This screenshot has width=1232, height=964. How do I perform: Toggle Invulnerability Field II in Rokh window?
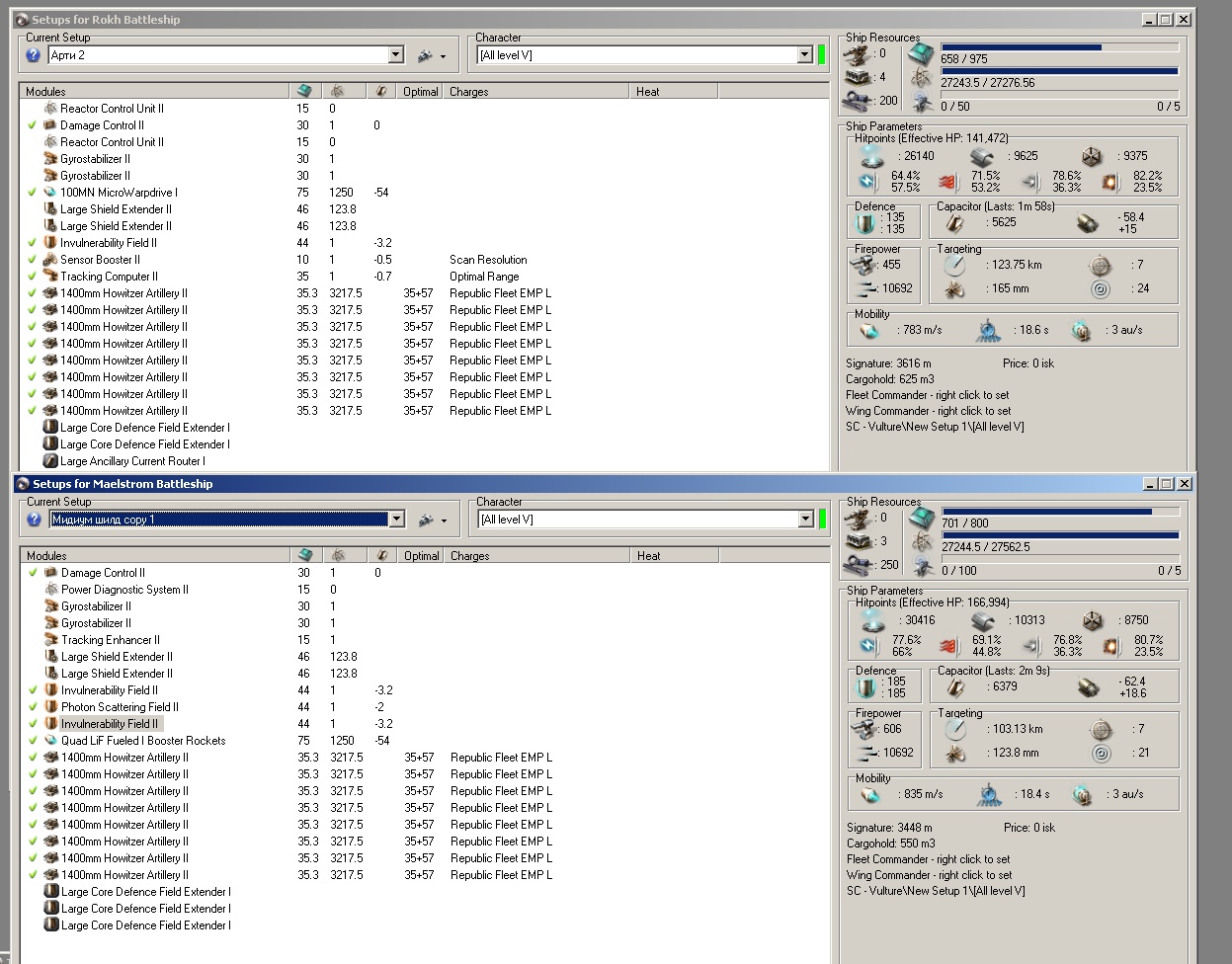[33, 243]
